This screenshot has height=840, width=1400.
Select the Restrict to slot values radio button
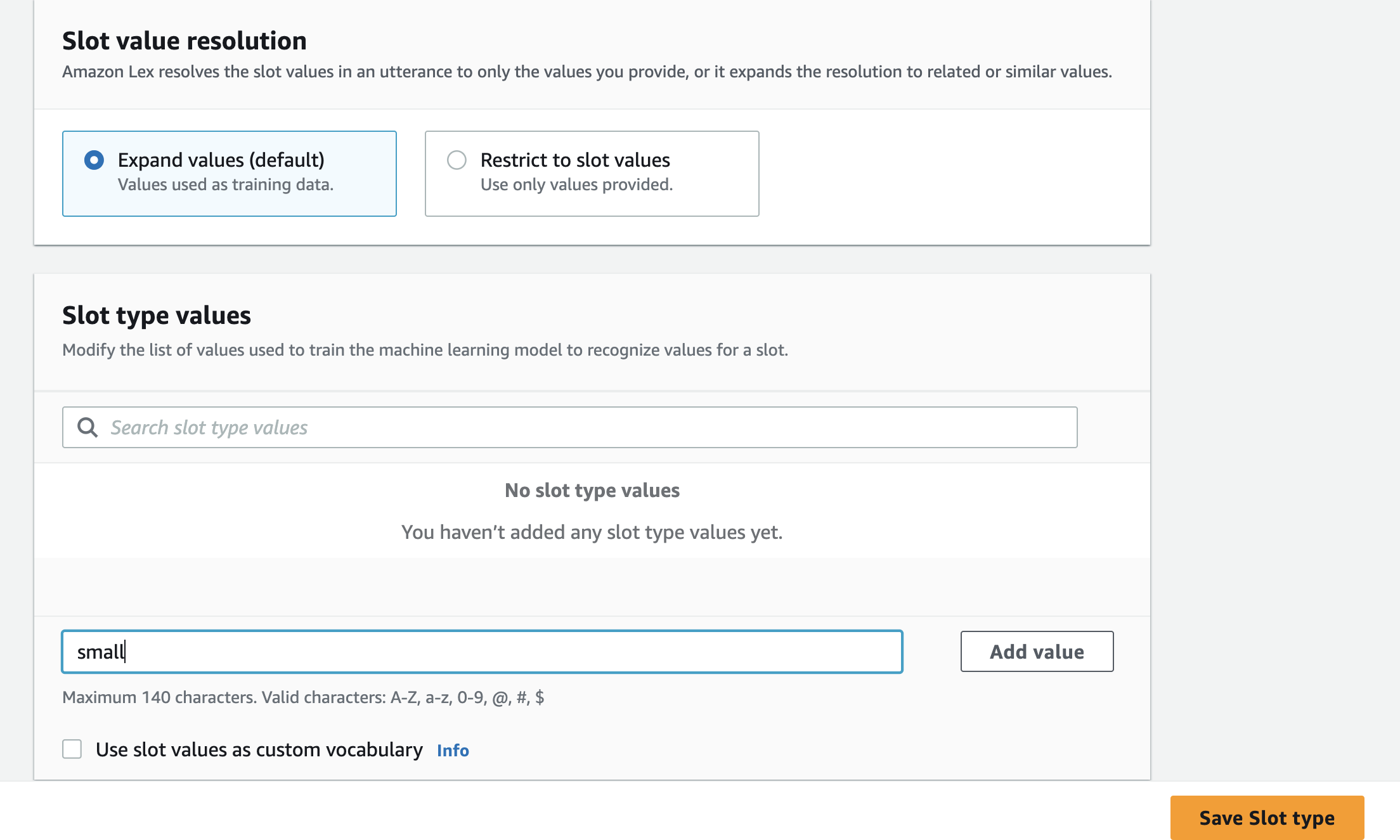457,160
